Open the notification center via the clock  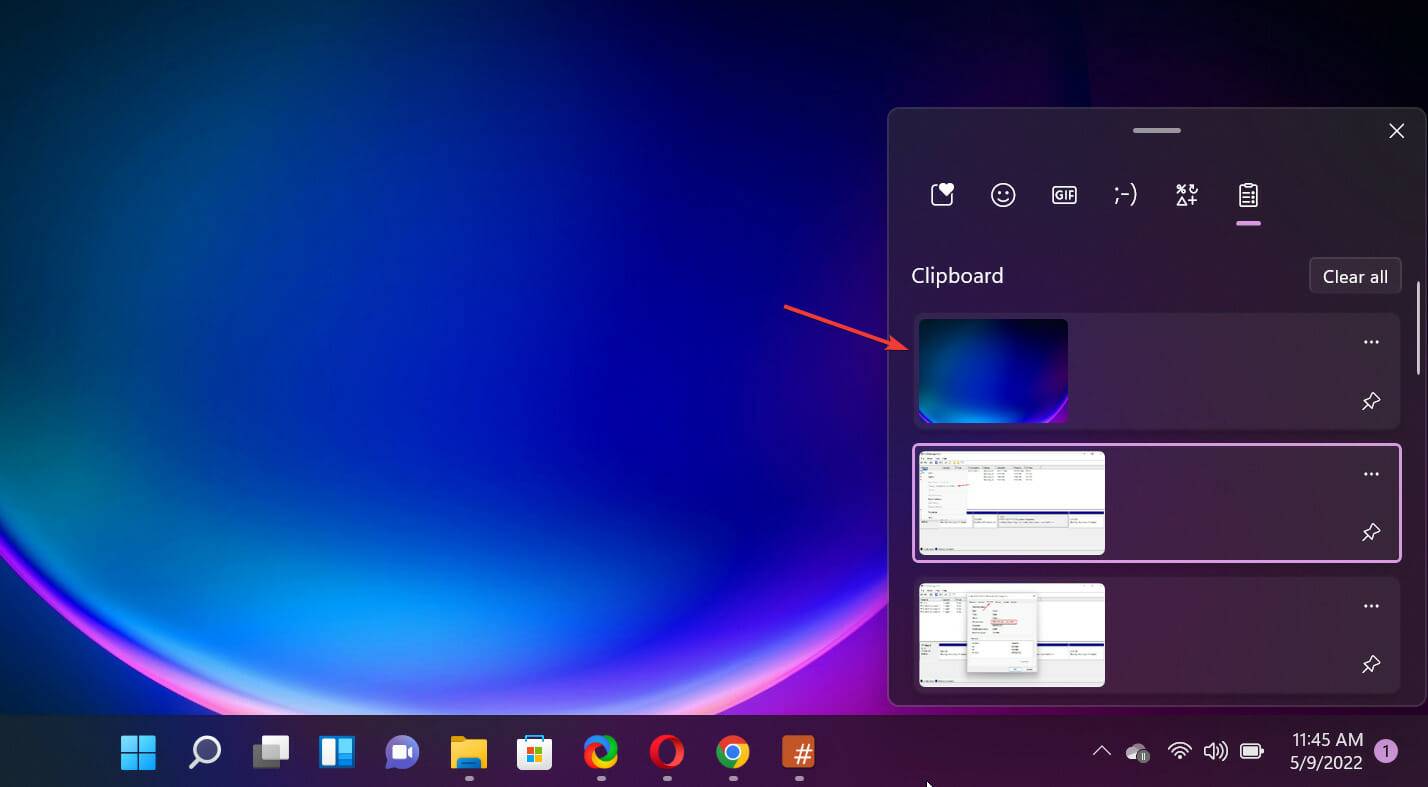click(1328, 751)
